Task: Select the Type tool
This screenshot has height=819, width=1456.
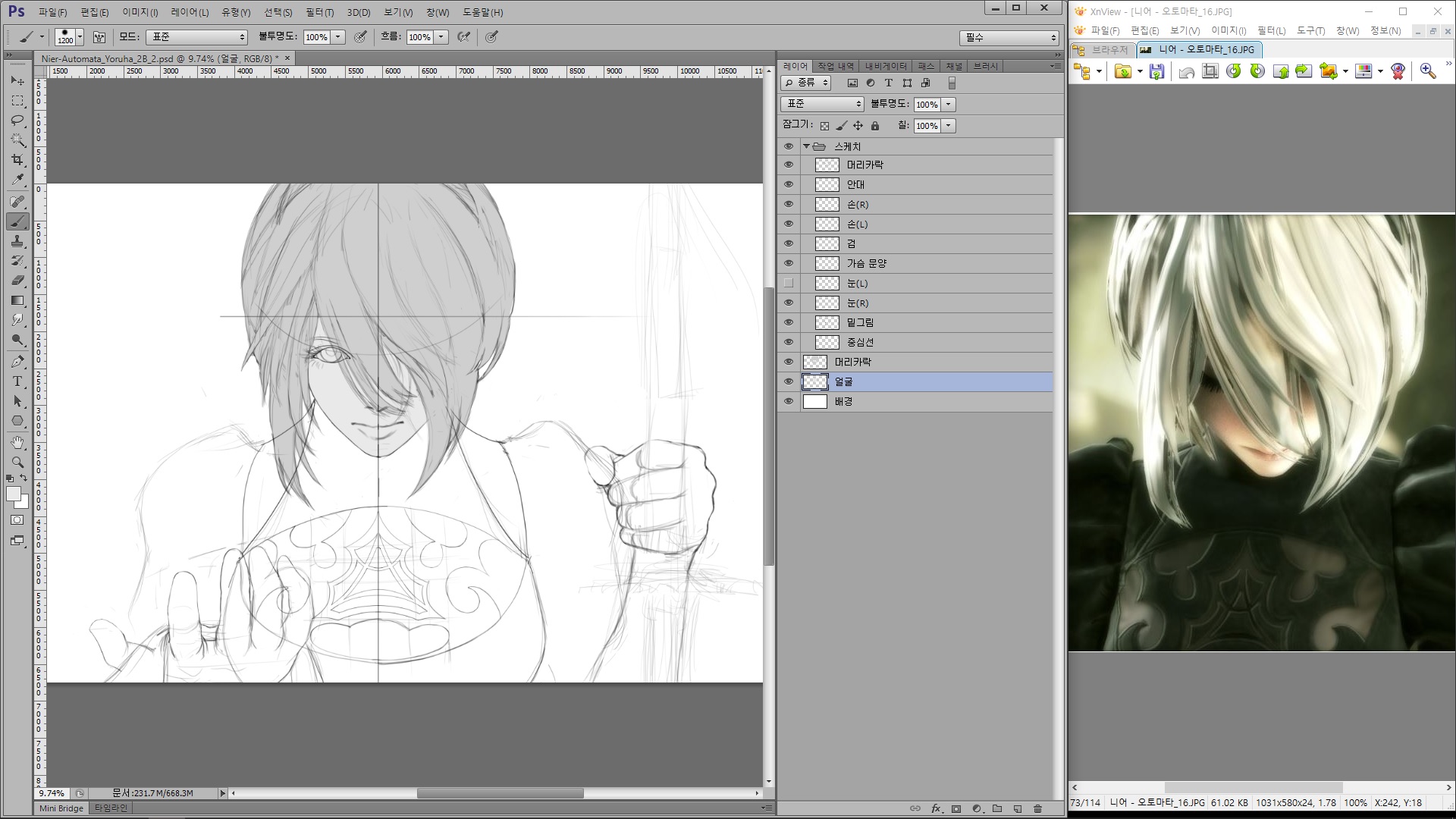Action: coord(17,381)
